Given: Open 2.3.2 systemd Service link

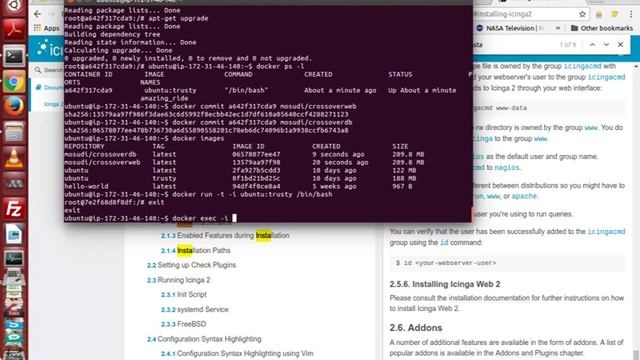Looking at the screenshot, I should pyautogui.click(x=195, y=309).
